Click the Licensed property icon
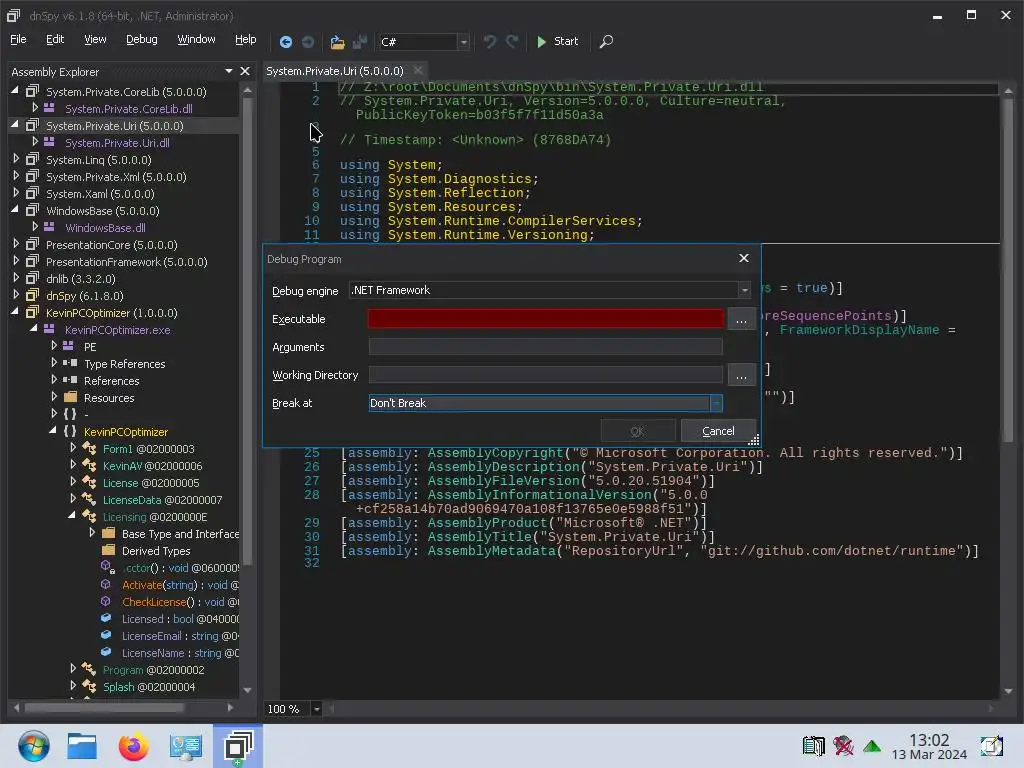Viewport: 1024px width, 768px height. coord(106,618)
